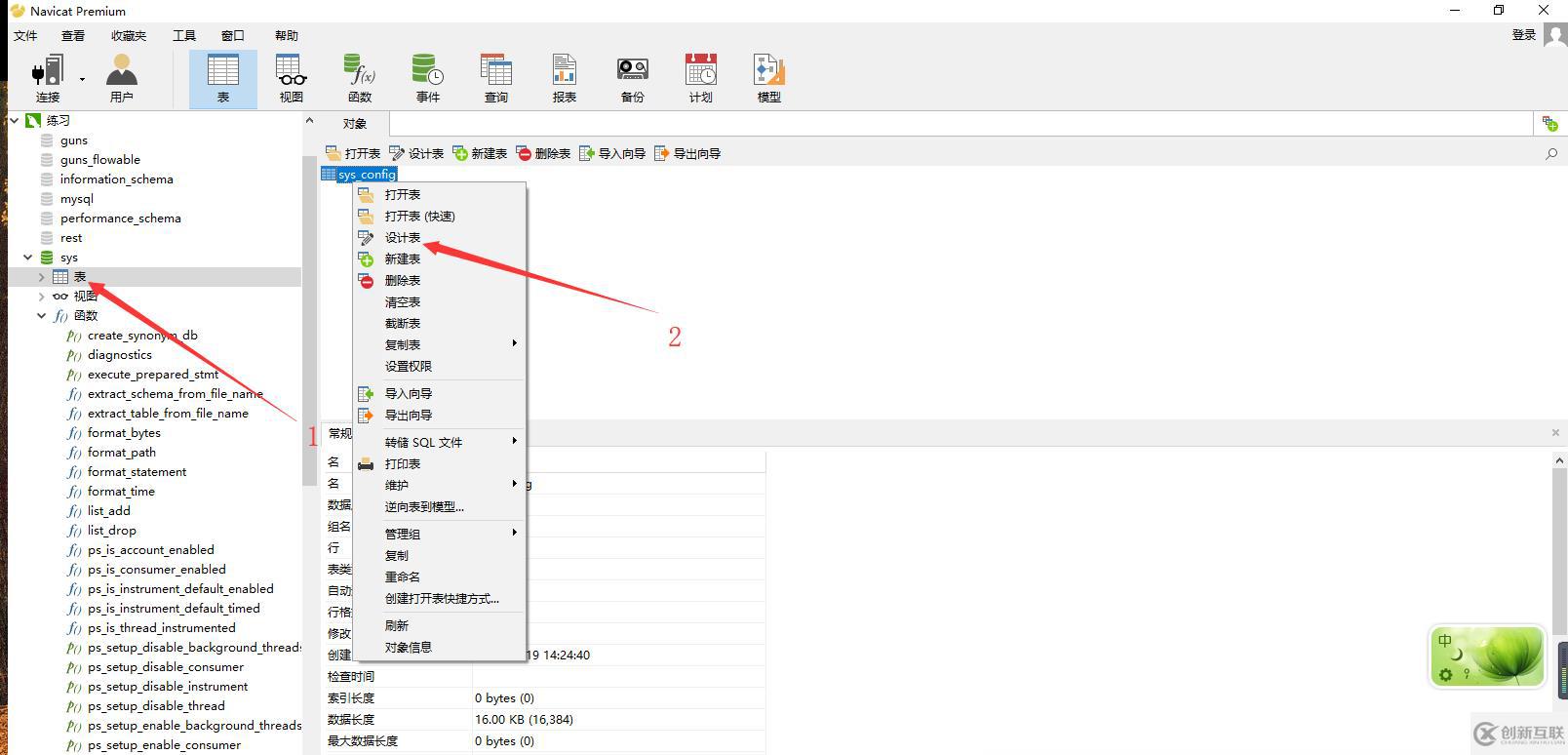Click 导入向导 in the object toolbar
The image size is (1568, 755).
tap(612, 153)
